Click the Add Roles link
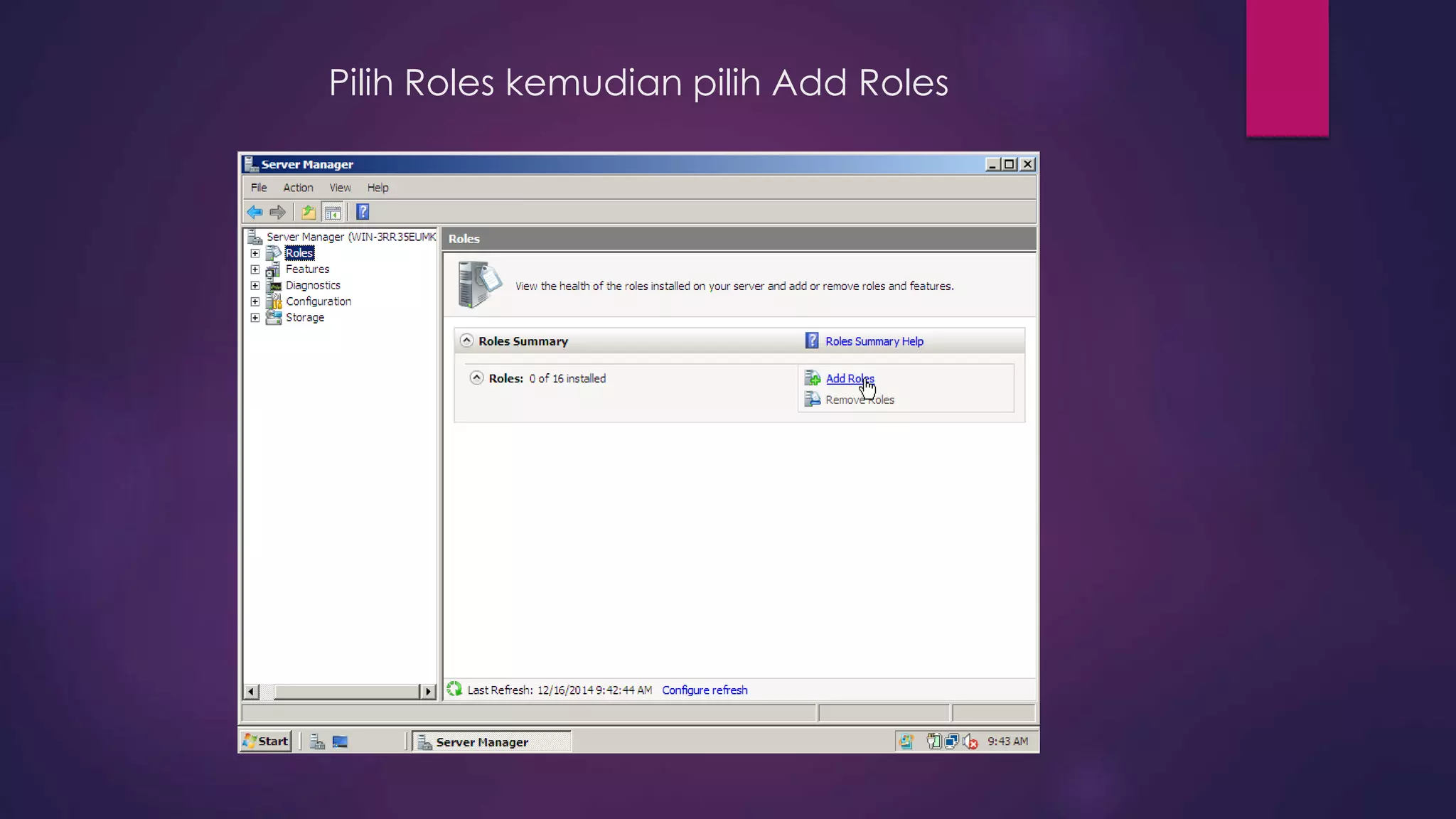 850,378
